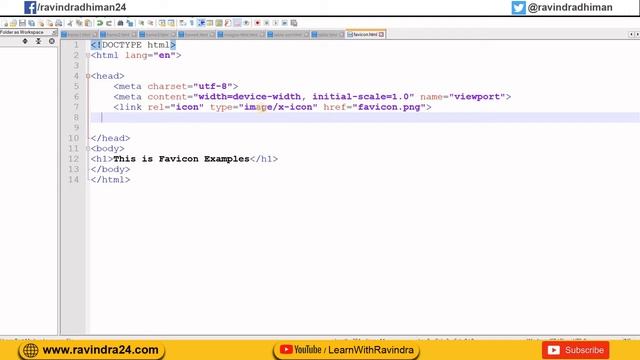Paste clipboard using the Paste toolbar icon
This screenshot has width=640, height=360.
pos(88,23)
